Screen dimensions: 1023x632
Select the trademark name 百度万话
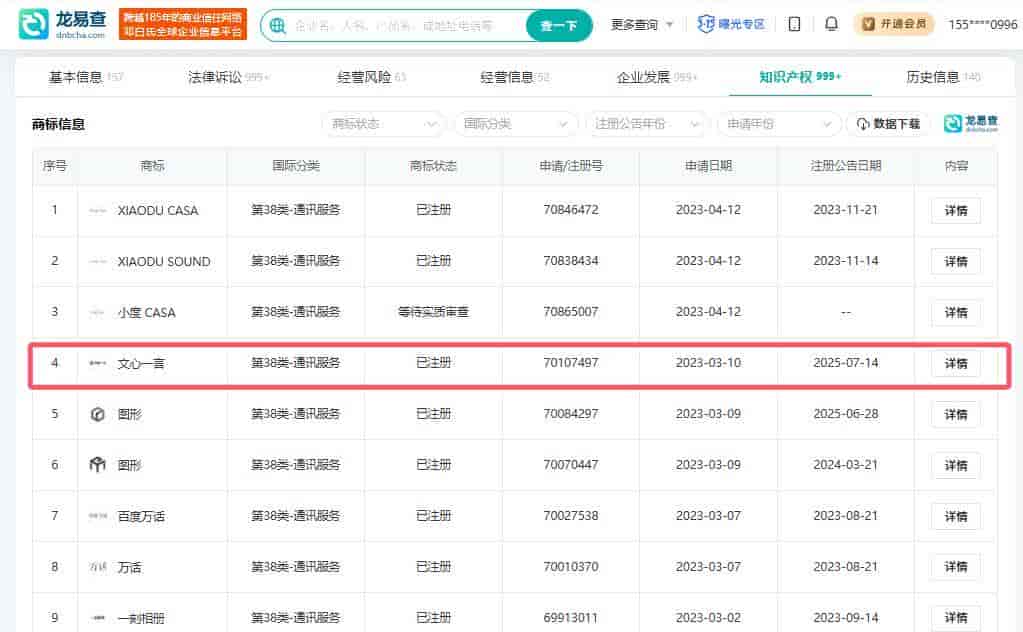pos(141,516)
